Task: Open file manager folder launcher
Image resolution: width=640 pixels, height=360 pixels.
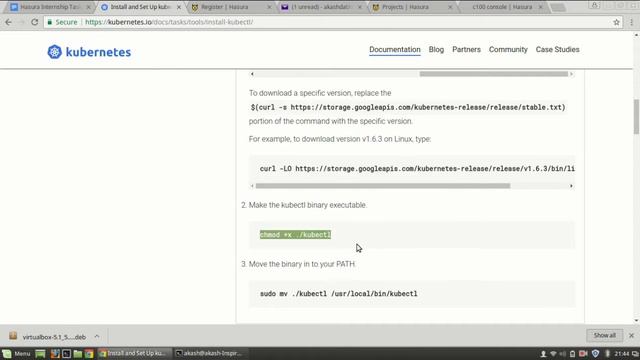Action: (x=78, y=353)
